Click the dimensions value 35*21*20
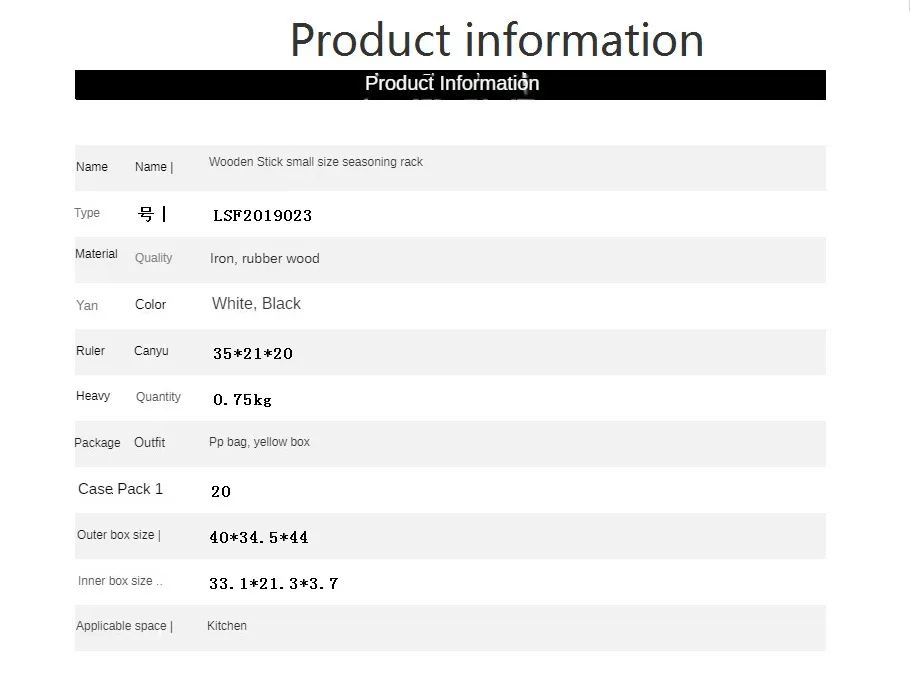The height and width of the screenshot is (678, 922). coord(252,353)
